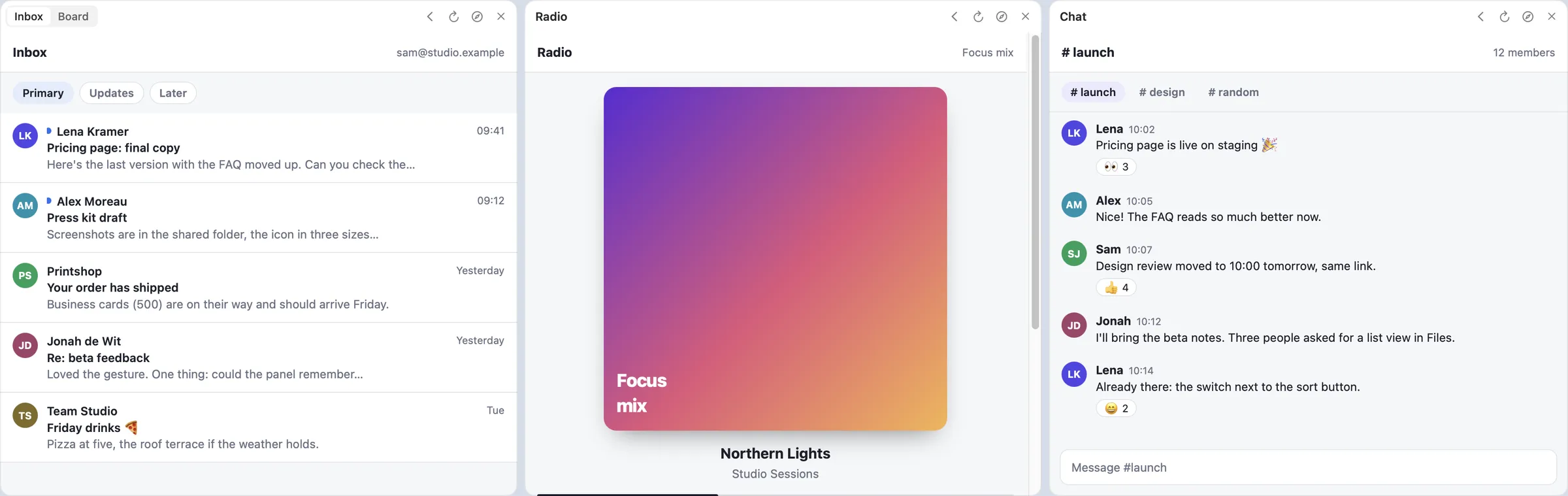Select the Inbox tab beside Board
1568x496 pixels.
pos(29,16)
